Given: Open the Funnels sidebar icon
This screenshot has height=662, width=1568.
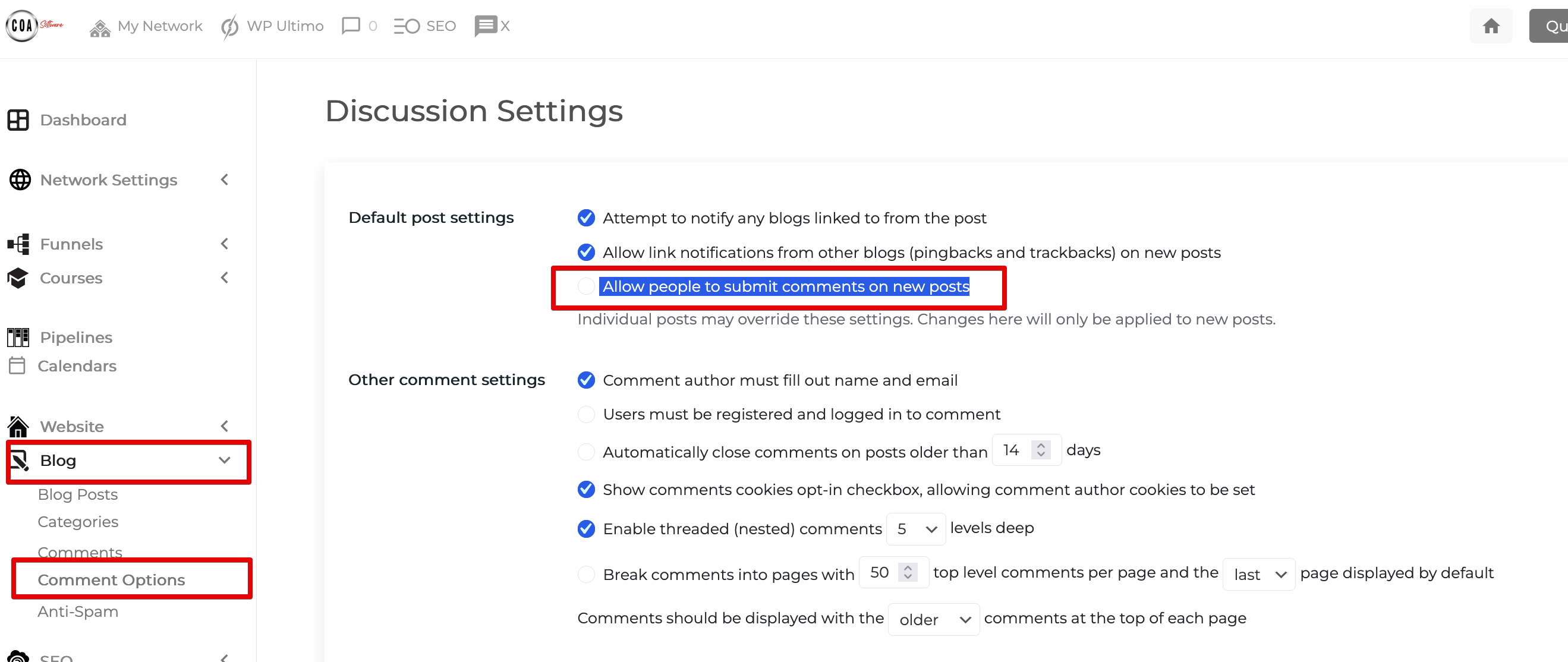Looking at the screenshot, I should pos(18,244).
